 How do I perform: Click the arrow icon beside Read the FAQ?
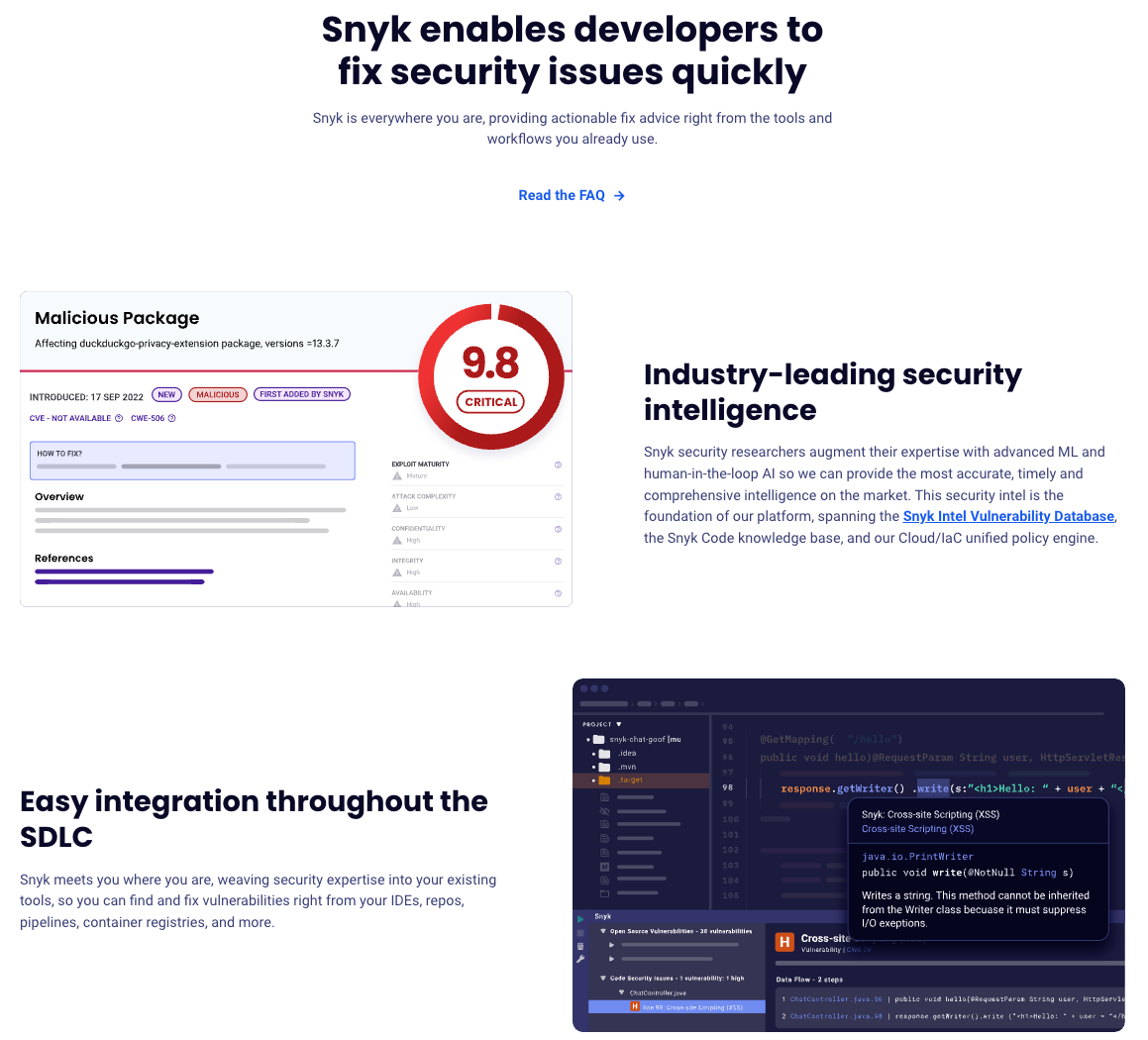pyautogui.click(x=619, y=196)
